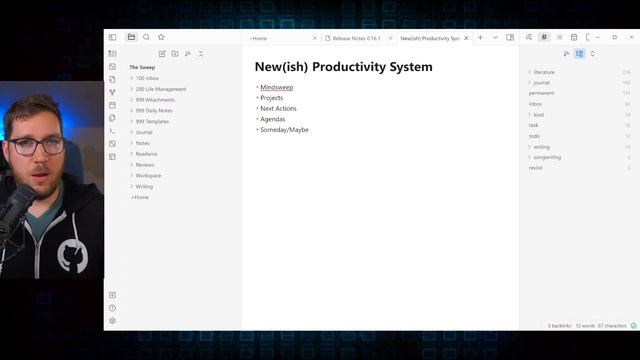The width and height of the screenshot is (640, 360).
Task: Open settings gear in ribbon
Action: click(x=112, y=321)
